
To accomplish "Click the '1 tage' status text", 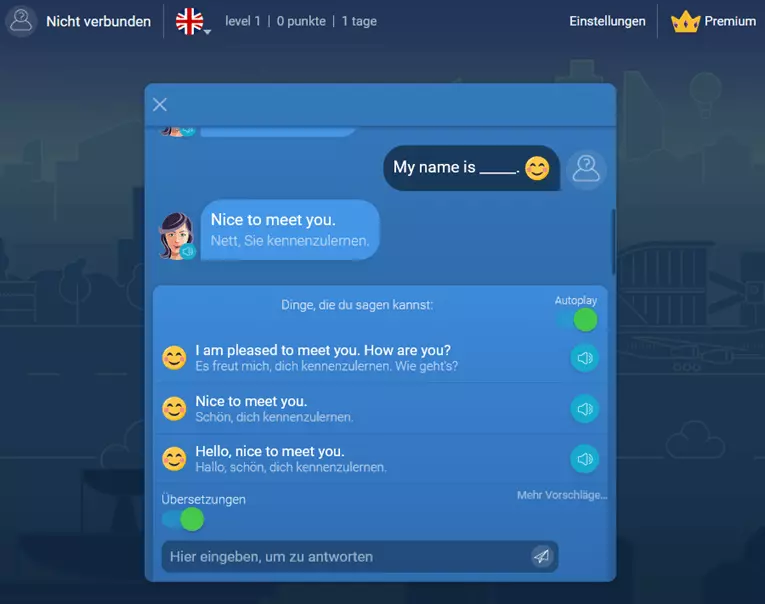I will [x=359, y=21].
